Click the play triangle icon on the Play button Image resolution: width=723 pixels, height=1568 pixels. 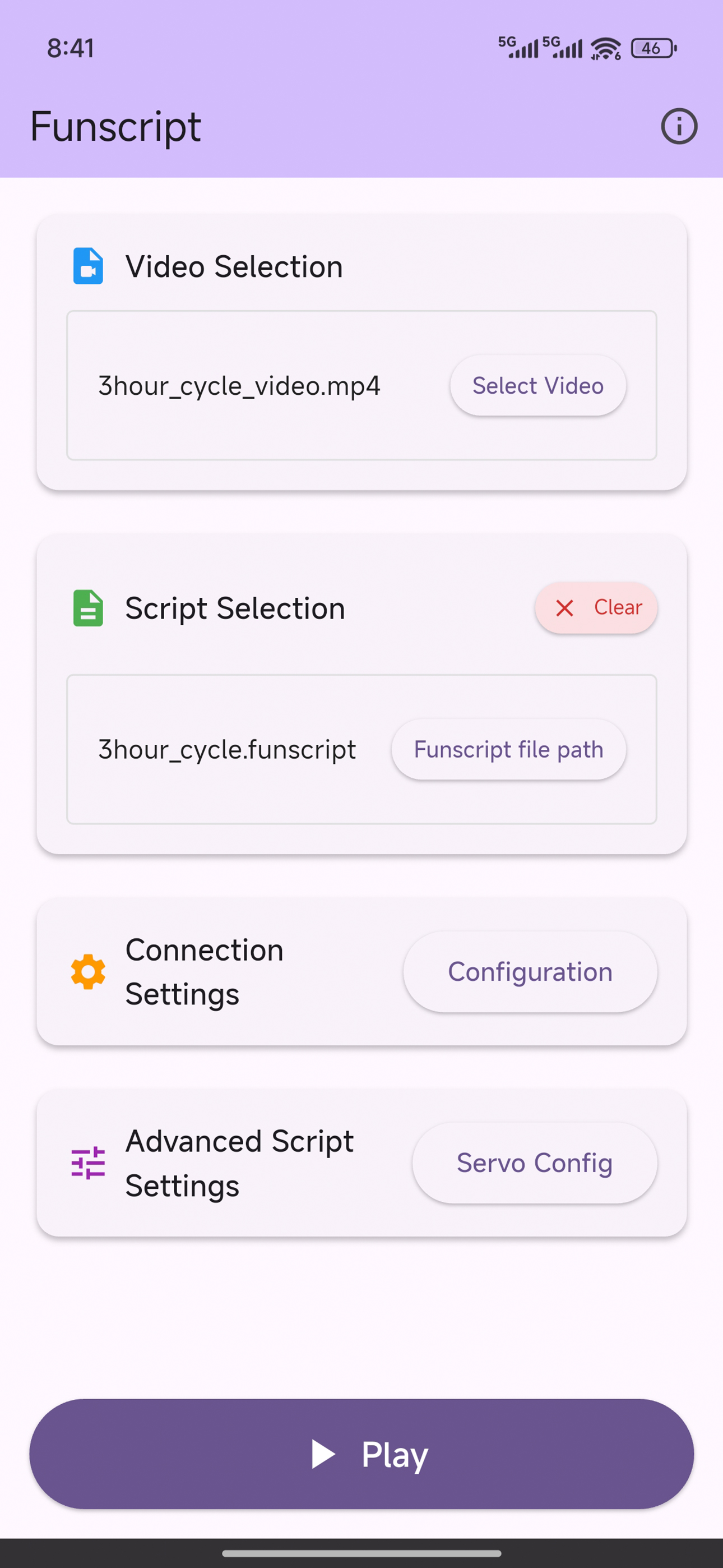click(325, 1455)
